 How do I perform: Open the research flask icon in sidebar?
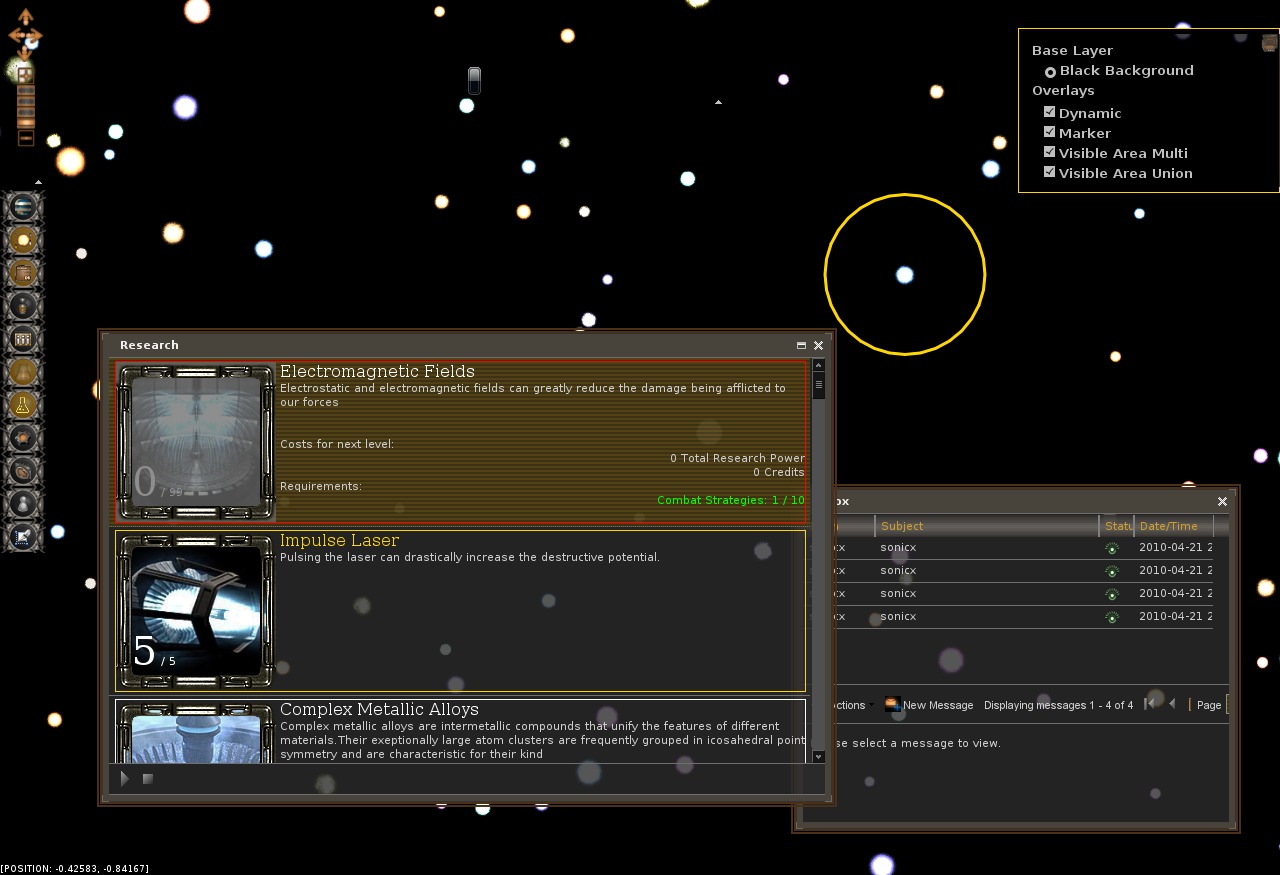pos(23,405)
